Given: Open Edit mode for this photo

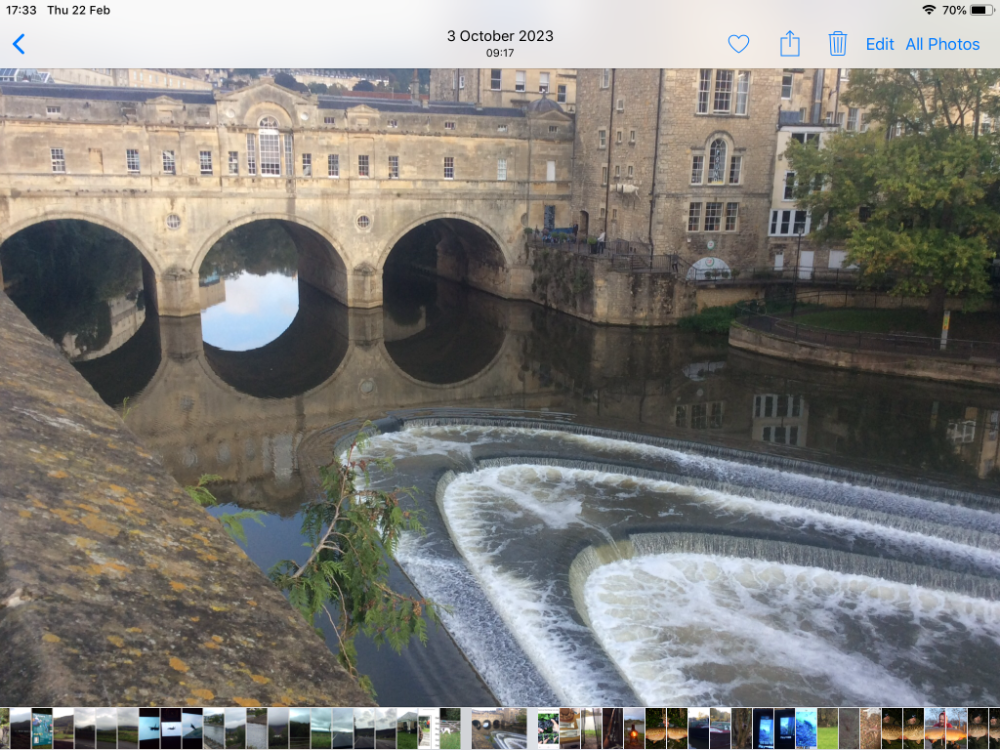Looking at the screenshot, I should point(879,44).
